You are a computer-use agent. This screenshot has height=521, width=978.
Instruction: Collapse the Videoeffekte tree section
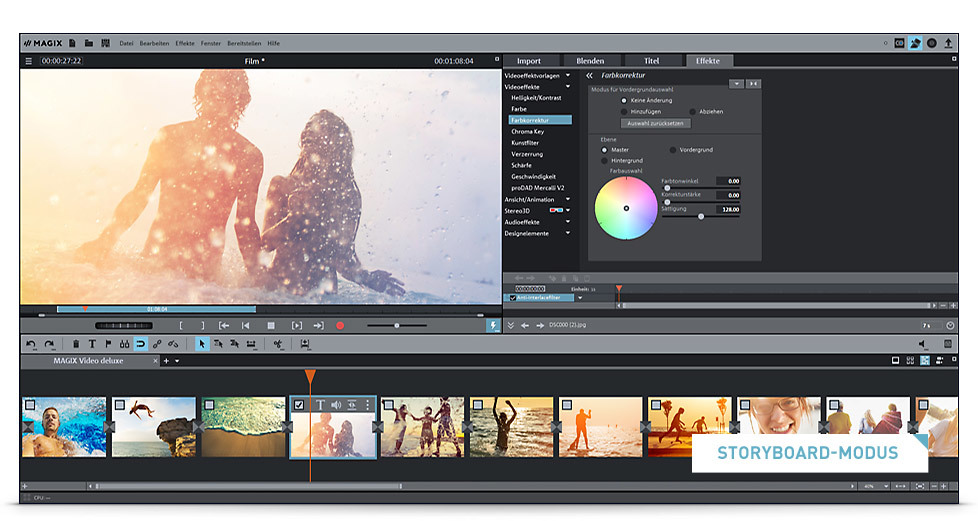pyautogui.click(x=568, y=86)
